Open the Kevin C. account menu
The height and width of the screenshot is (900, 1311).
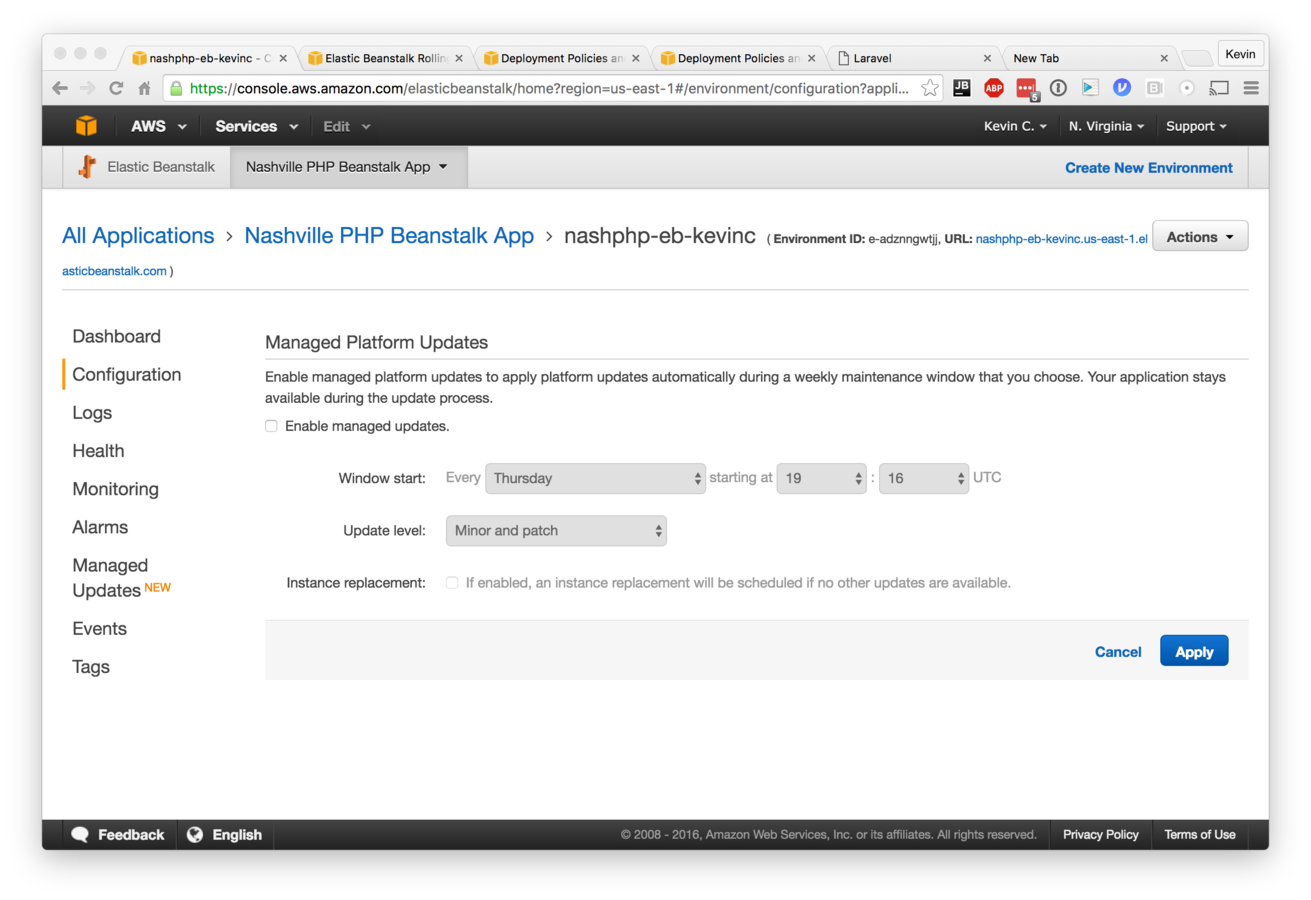coord(1014,126)
